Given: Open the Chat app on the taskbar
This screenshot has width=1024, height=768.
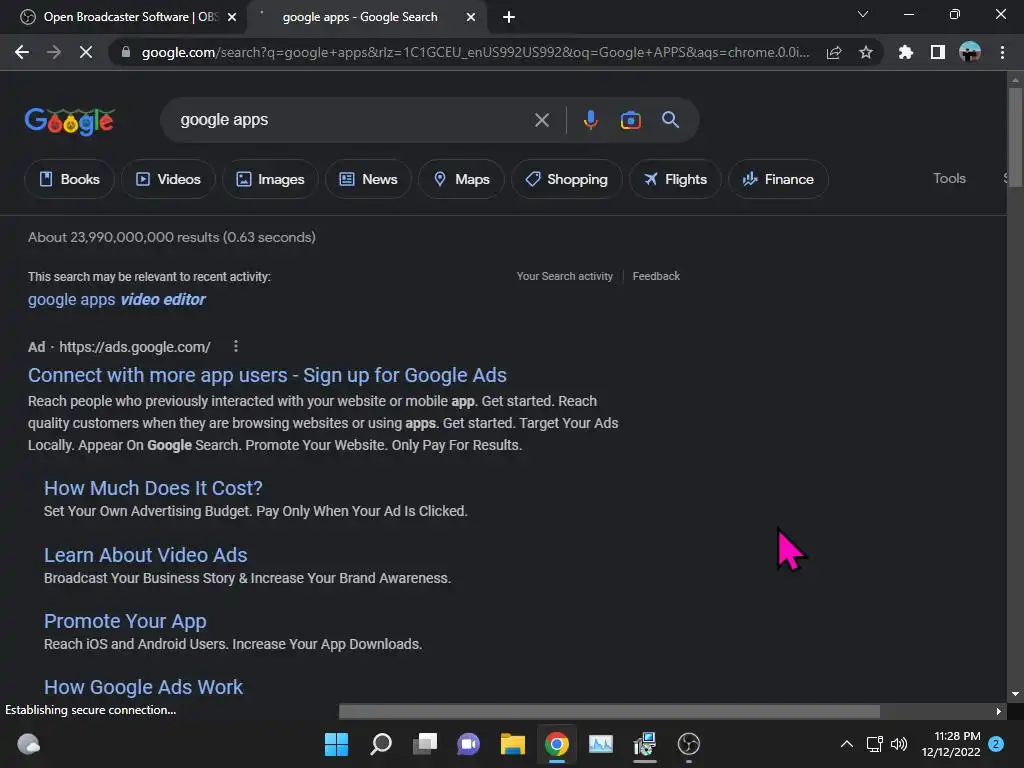Looking at the screenshot, I should pyautogui.click(x=468, y=744).
